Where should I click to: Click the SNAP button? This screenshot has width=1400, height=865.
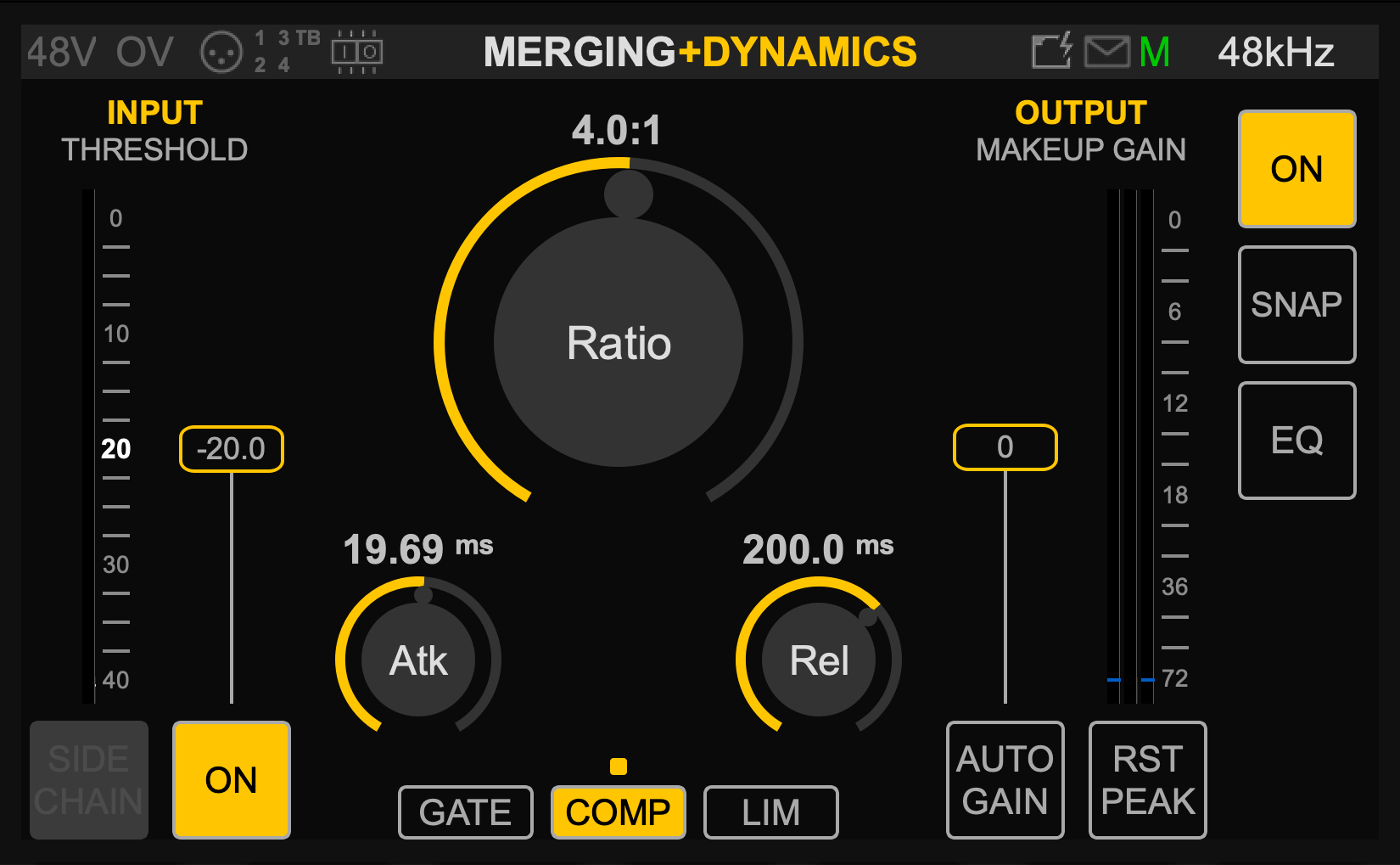(x=1296, y=305)
